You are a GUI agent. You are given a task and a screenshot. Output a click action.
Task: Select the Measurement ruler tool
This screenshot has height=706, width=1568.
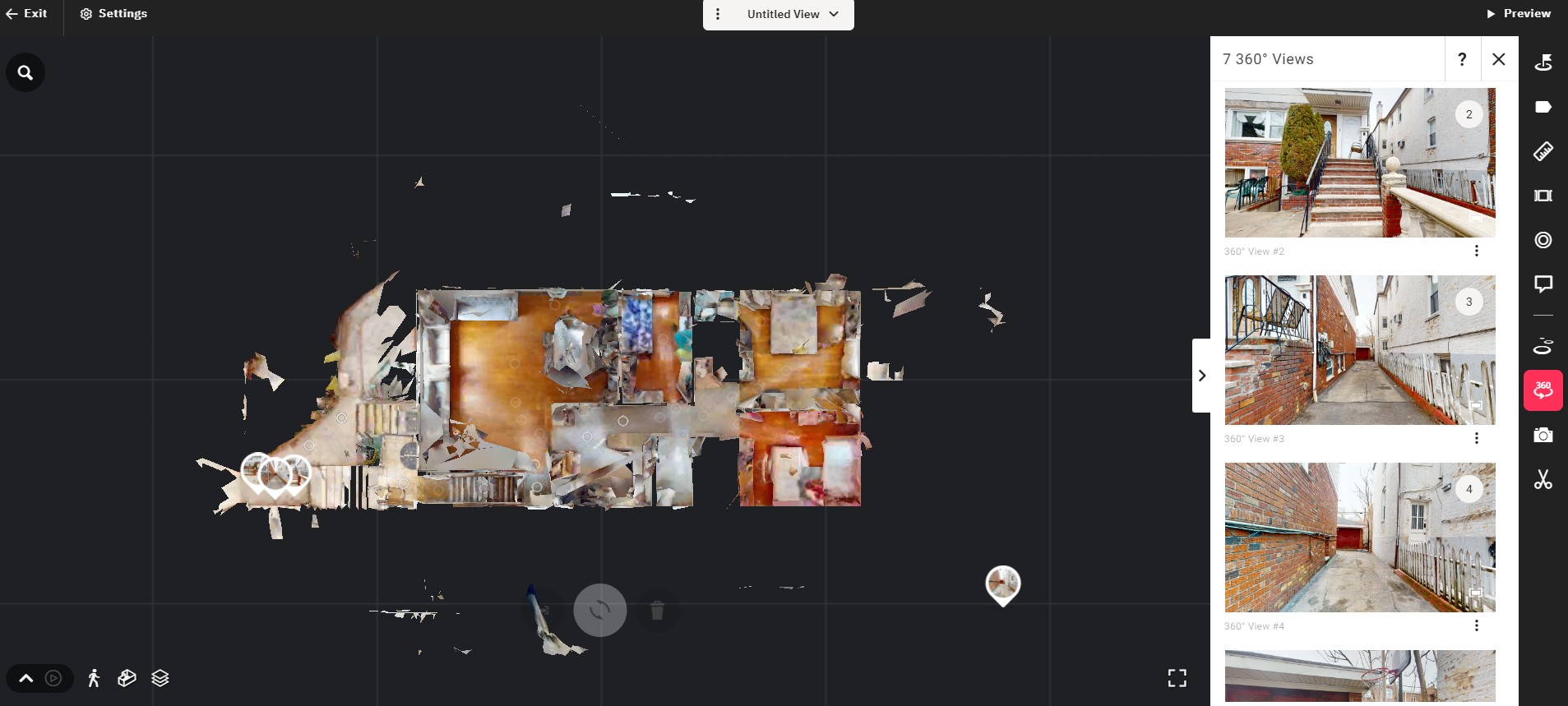(x=1543, y=151)
